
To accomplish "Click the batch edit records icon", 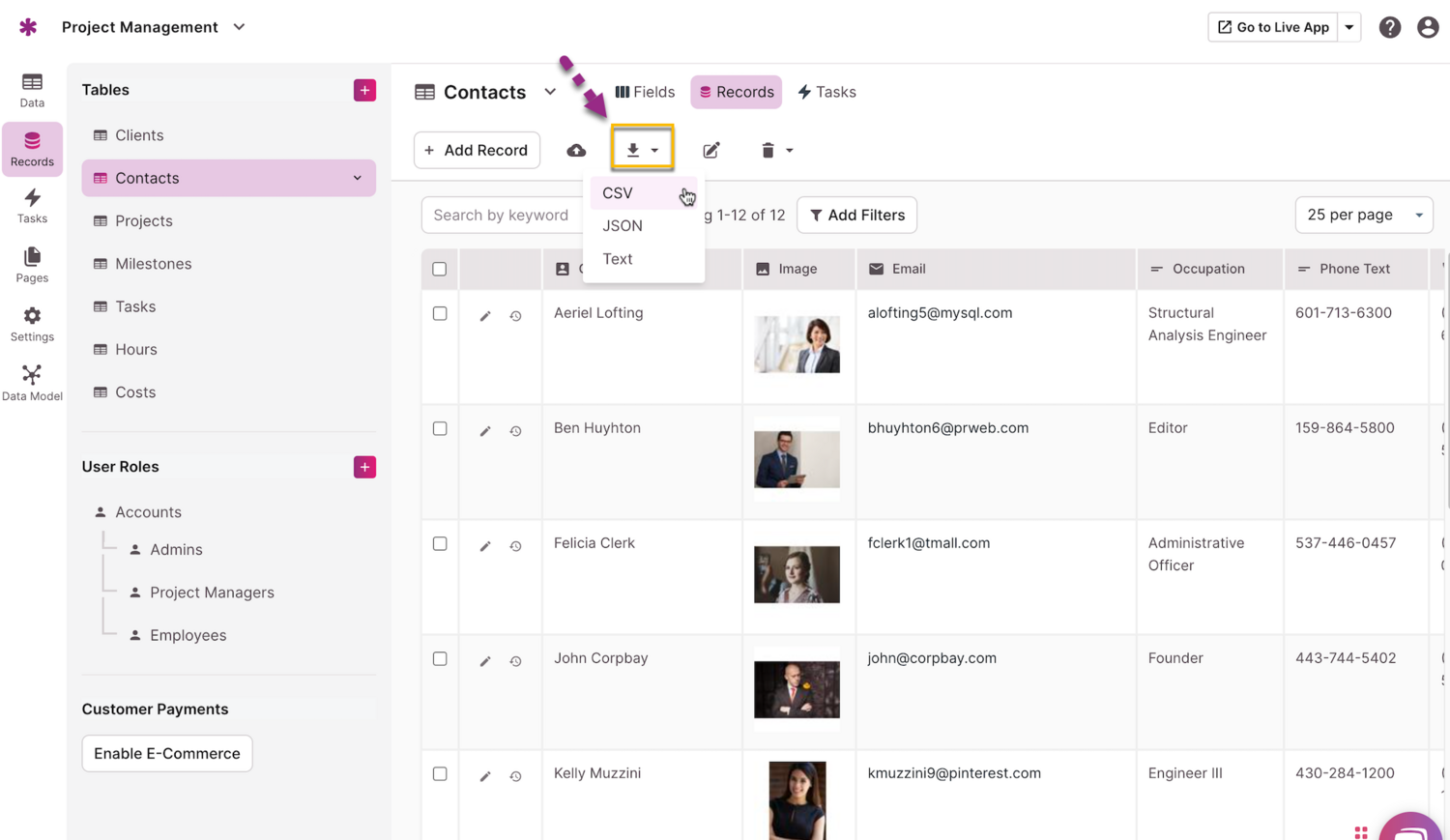I will tap(711, 151).
